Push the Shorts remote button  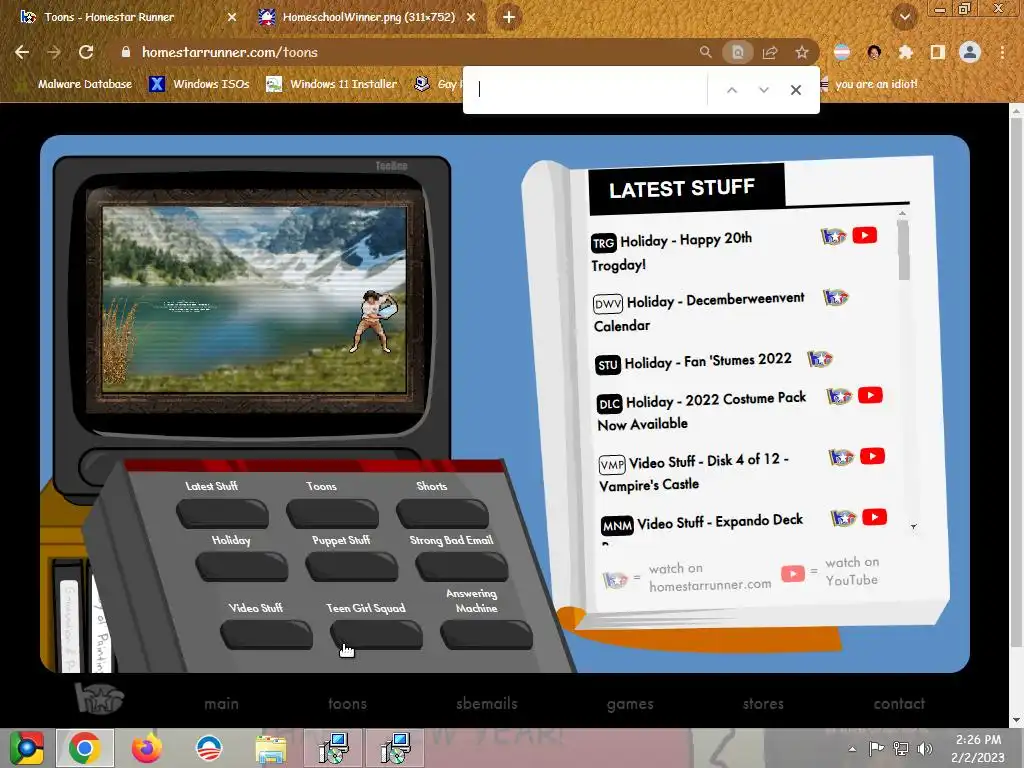pyautogui.click(x=442, y=513)
